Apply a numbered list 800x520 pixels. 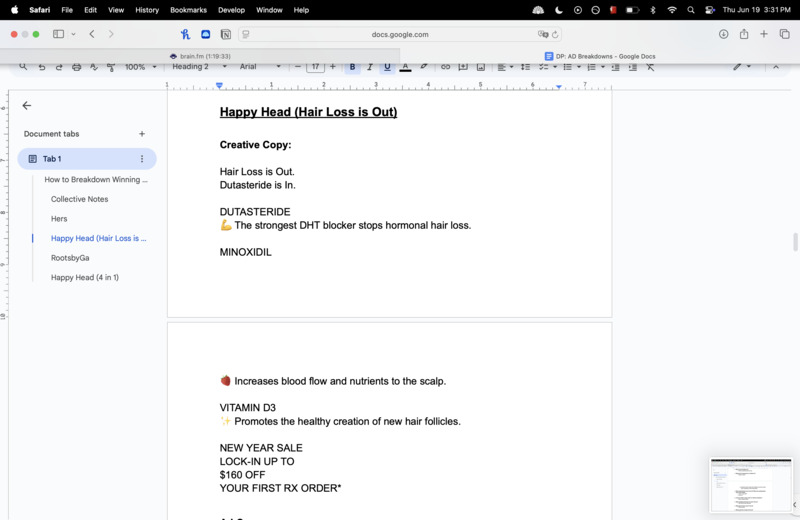[x=591, y=67]
